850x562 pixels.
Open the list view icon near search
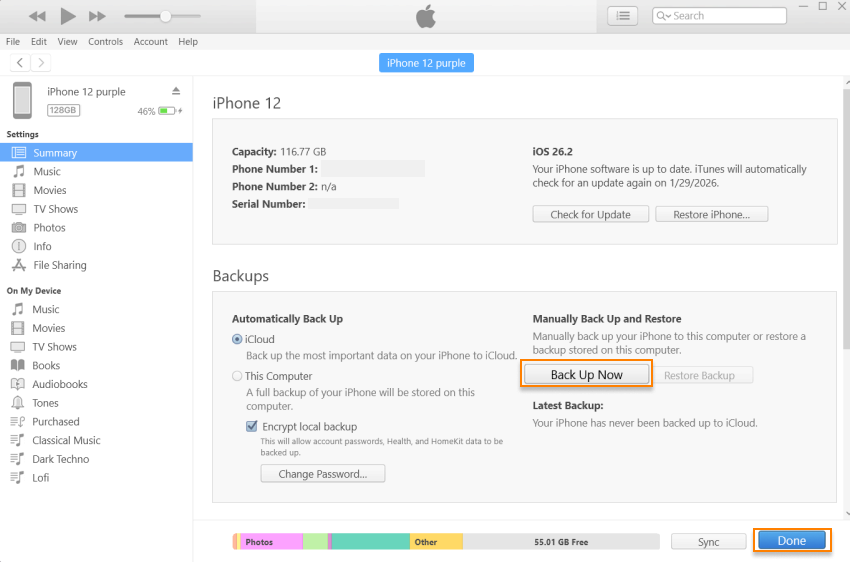point(622,16)
